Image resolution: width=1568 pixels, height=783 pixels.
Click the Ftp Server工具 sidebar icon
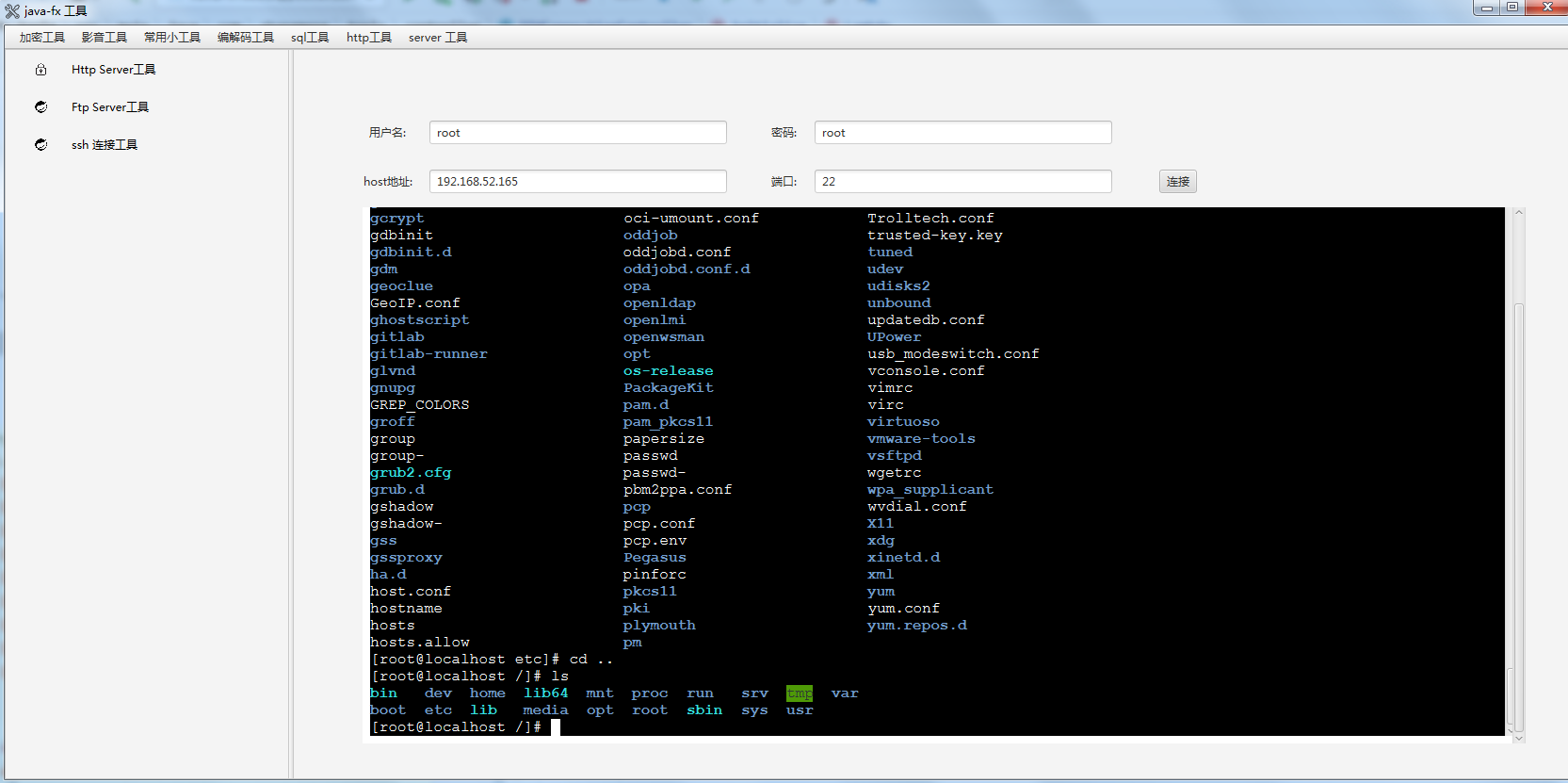40,107
